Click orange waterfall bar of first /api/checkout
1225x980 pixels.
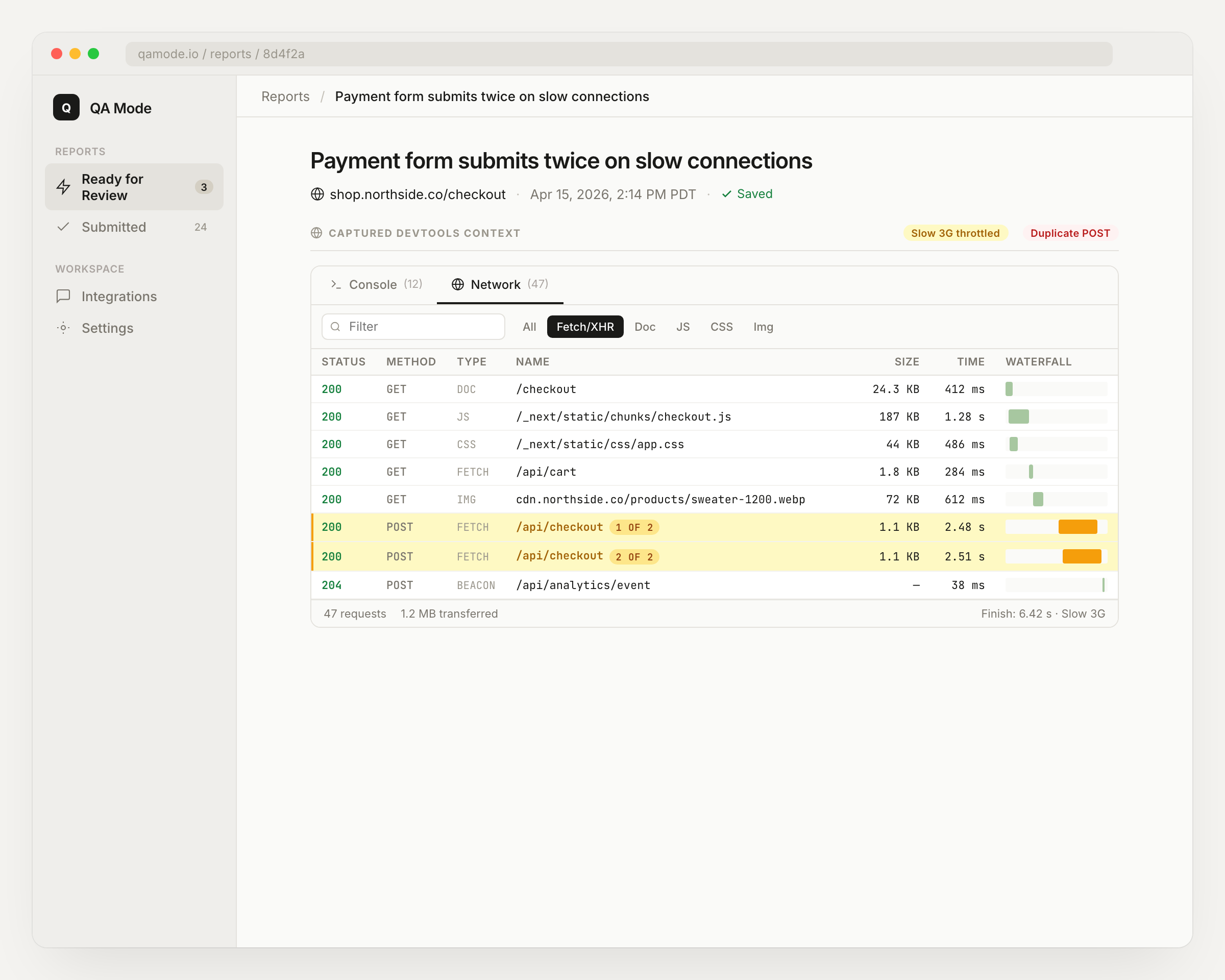(1077, 527)
